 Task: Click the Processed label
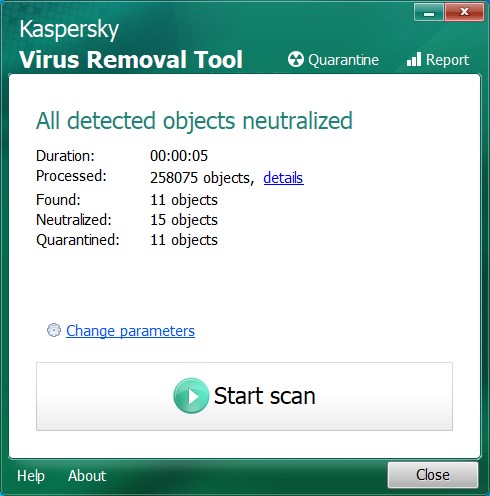point(71,176)
